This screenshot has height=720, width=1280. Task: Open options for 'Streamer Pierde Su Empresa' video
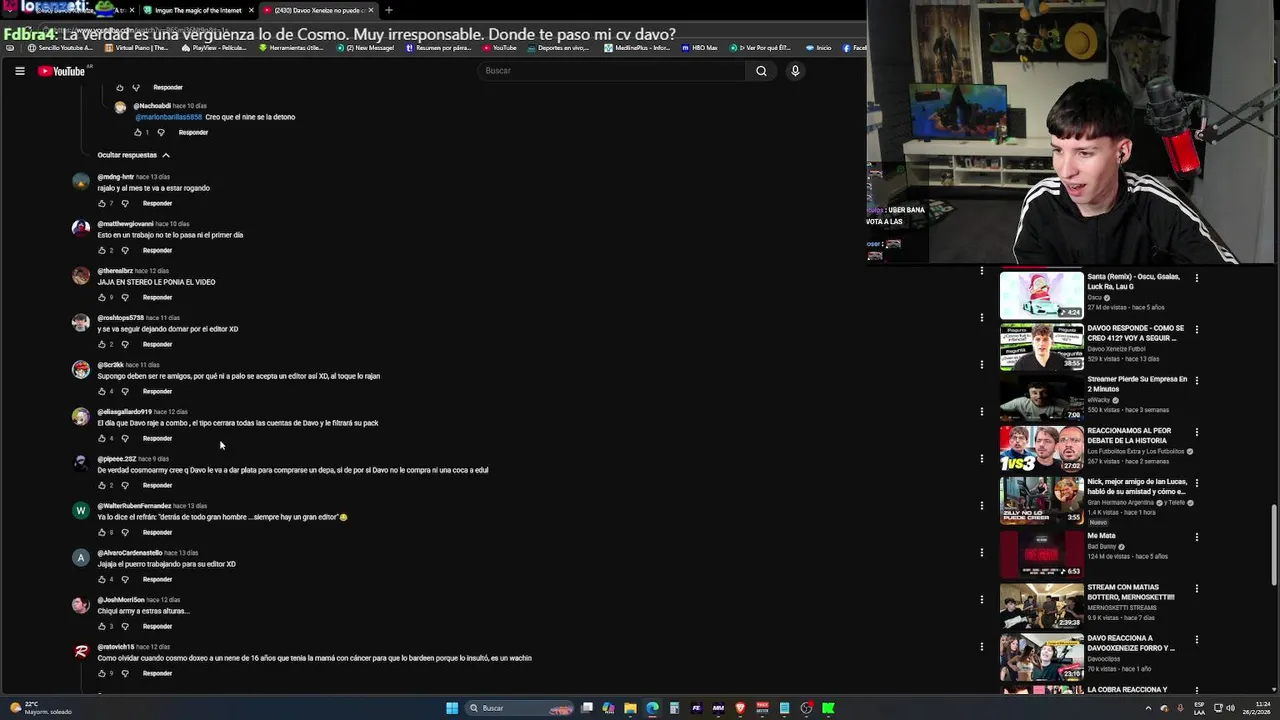(x=1197, y=381)
